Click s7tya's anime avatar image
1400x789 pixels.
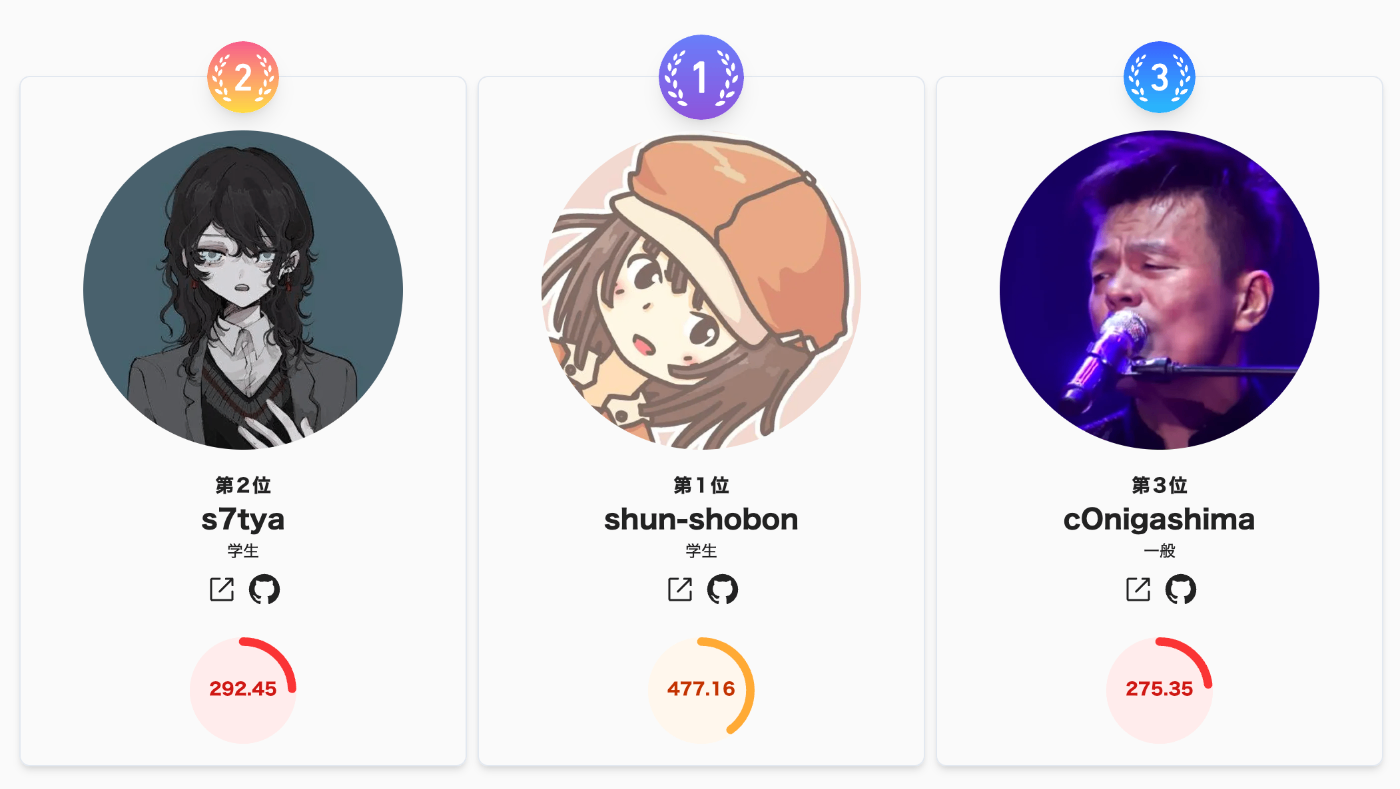coord(243,290)
